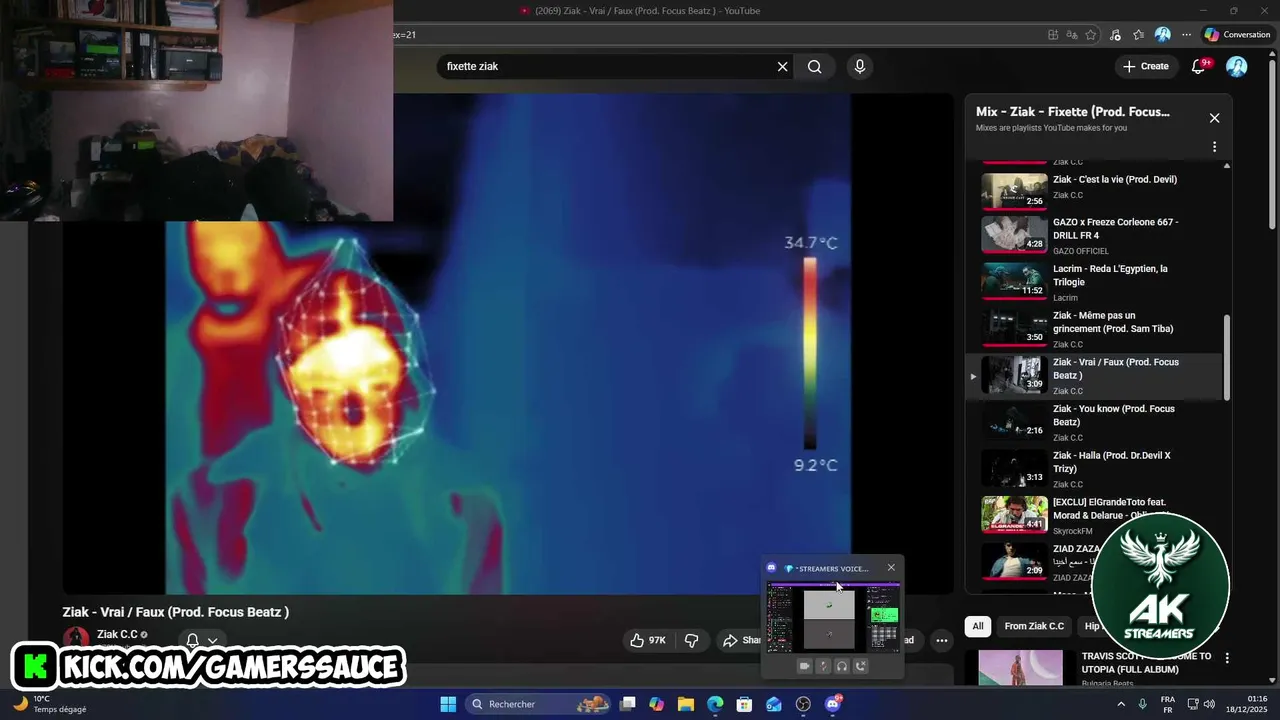Open Task View on the taskbar
This screenshot has width=1280, height=720.
627,704
